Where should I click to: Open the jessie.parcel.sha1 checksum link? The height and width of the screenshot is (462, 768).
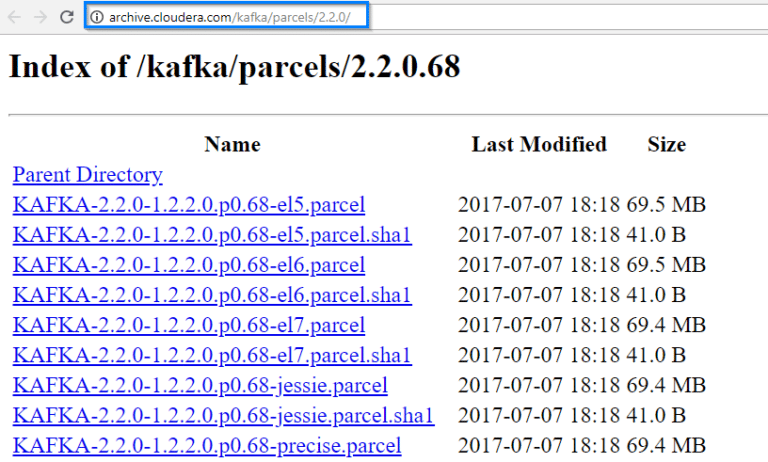pos(223,415)
